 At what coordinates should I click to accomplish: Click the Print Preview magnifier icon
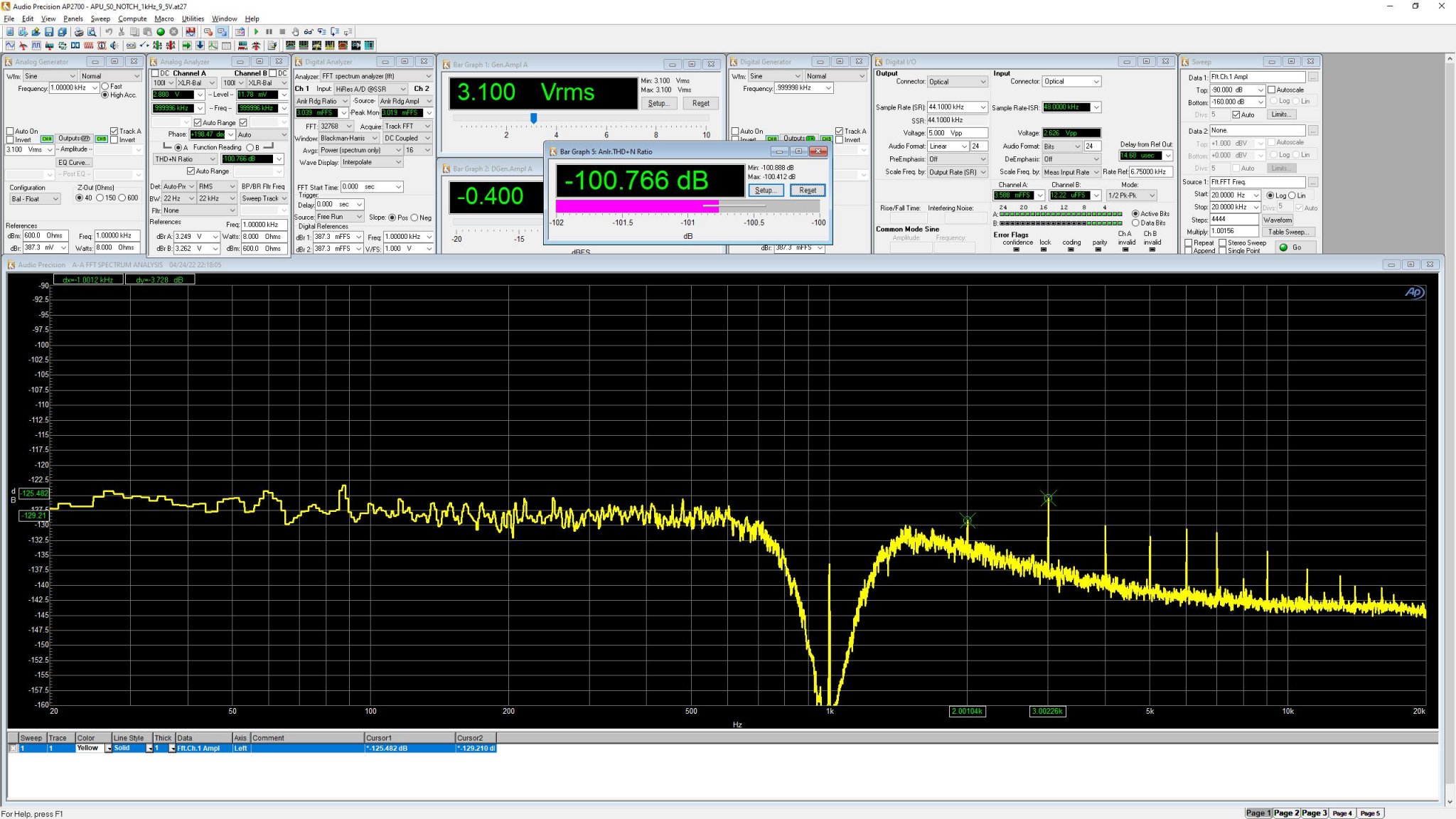point(92,31)
